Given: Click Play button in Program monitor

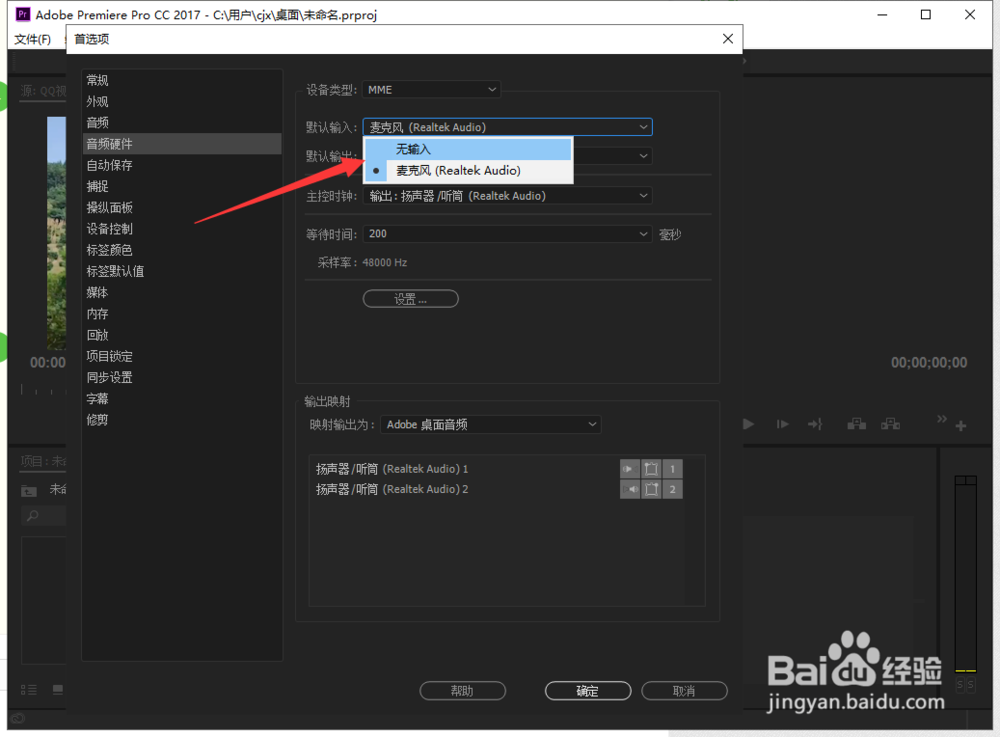Looking at the screenshot, I should (749, 424).
